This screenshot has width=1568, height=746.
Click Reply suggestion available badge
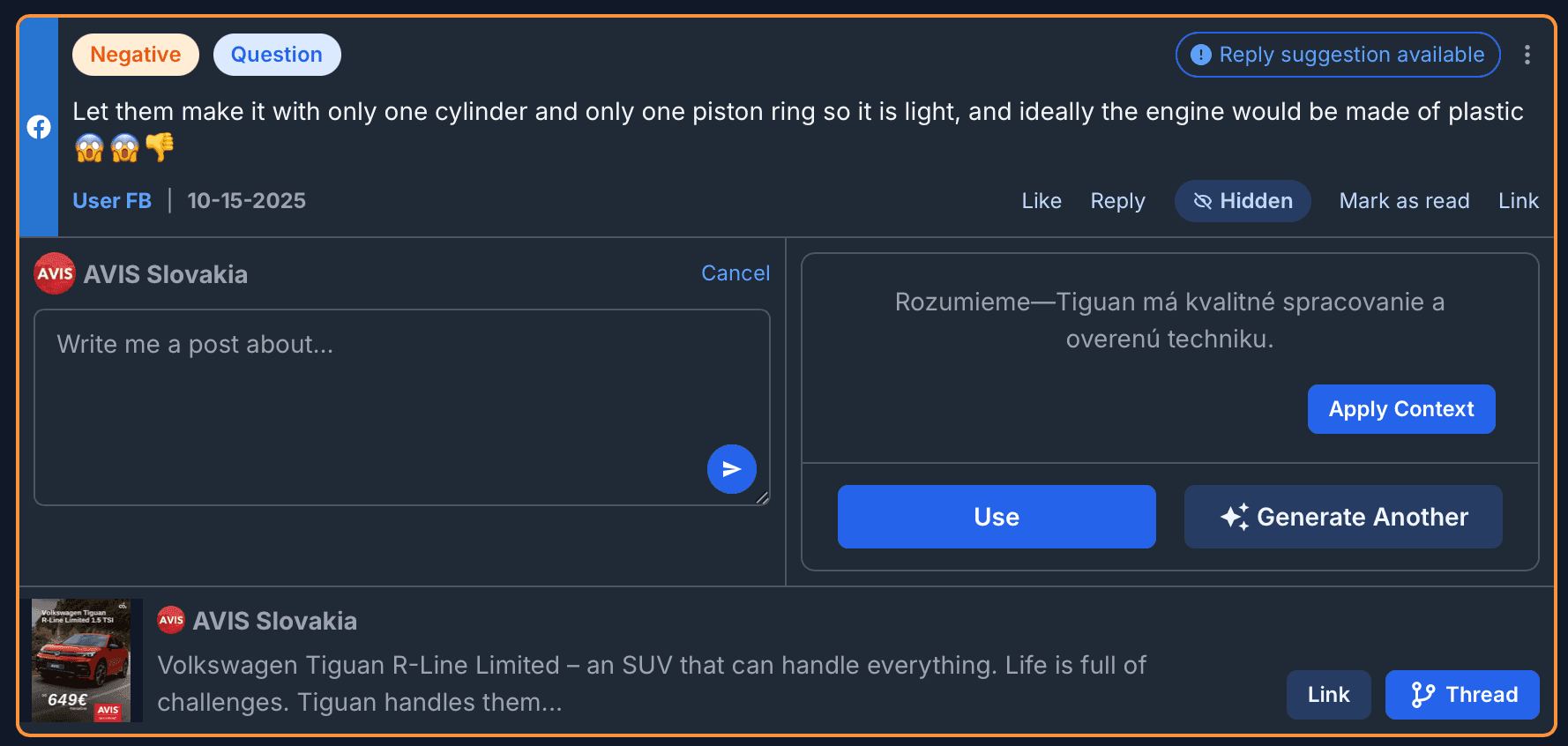(1337, 55)
